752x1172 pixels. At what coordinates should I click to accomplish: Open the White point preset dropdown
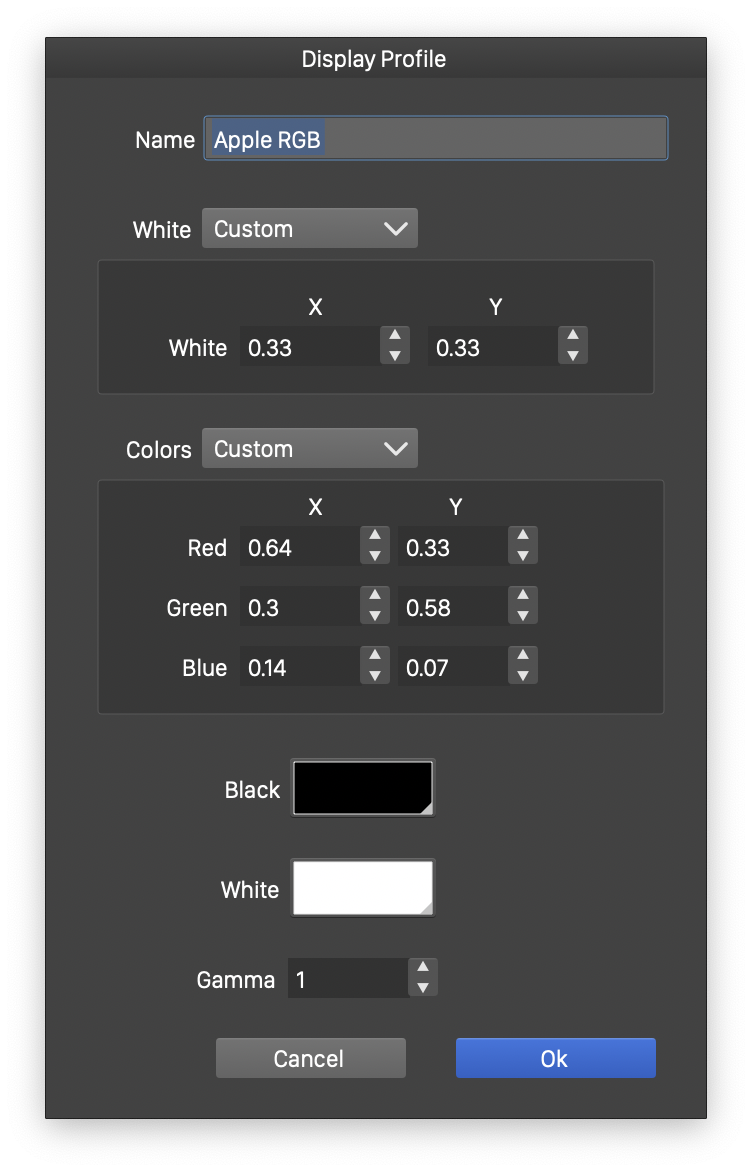pos(310,229)
